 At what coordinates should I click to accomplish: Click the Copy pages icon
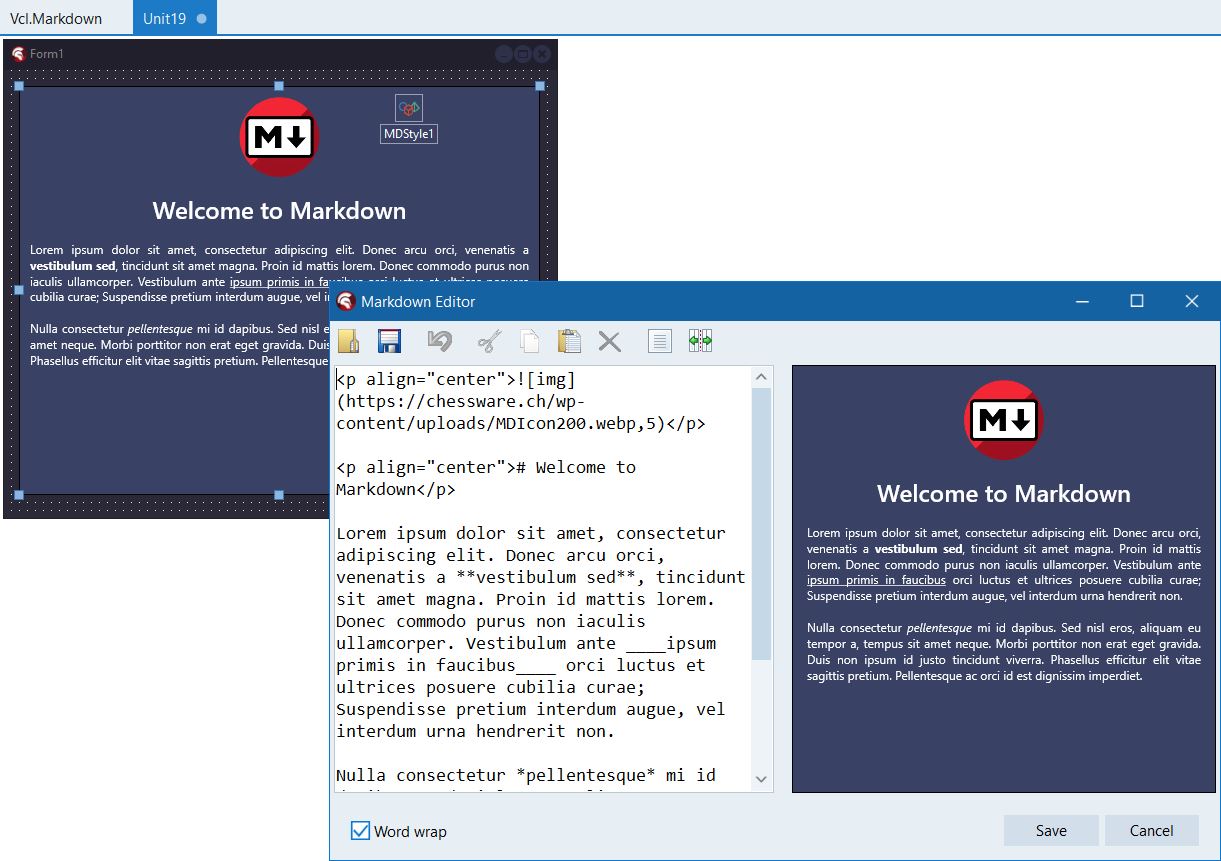[x=529, y=341]
